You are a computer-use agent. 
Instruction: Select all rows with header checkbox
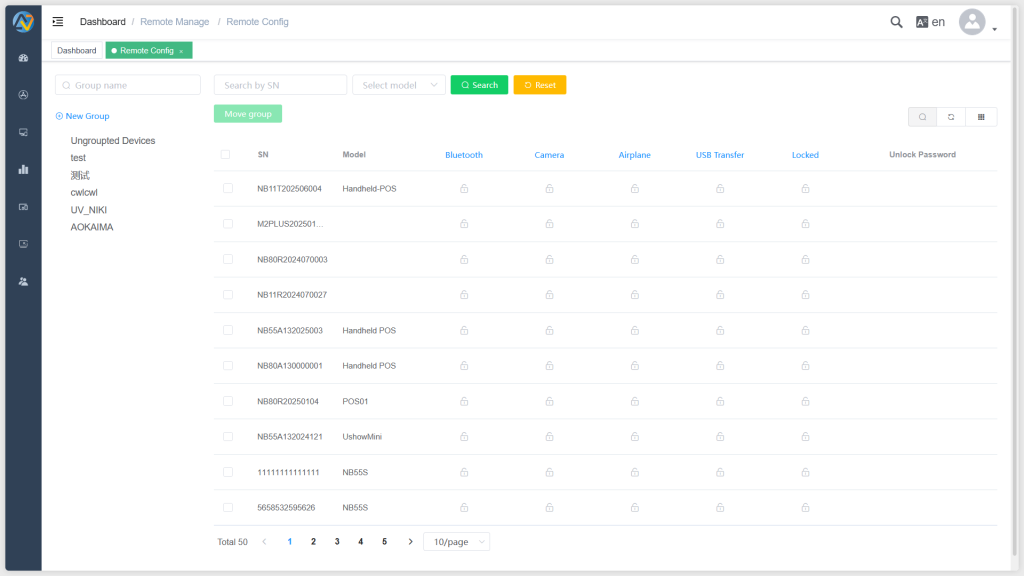pyautogui.click(x=225, y=155)
